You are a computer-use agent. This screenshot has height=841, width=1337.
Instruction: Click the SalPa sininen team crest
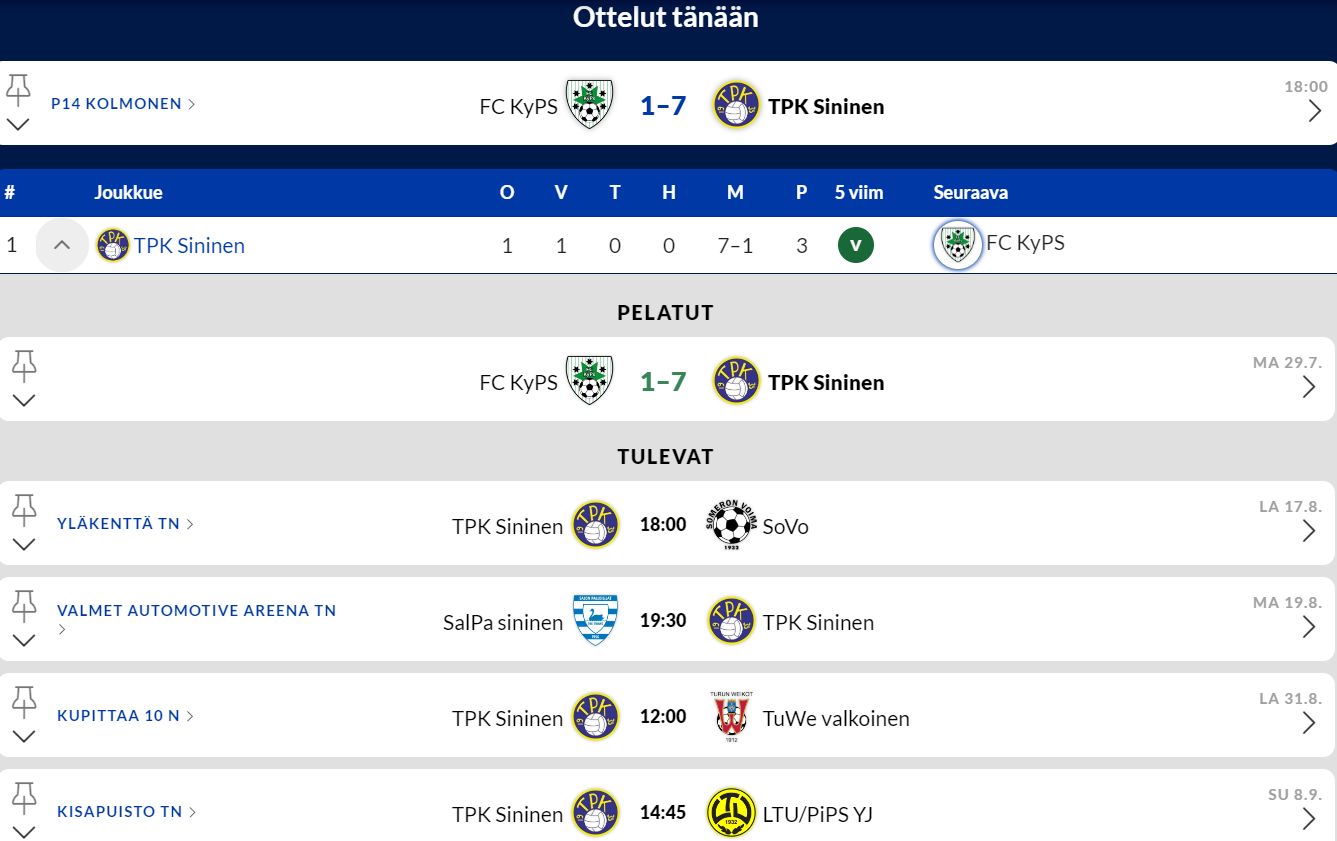coord(595,621)
